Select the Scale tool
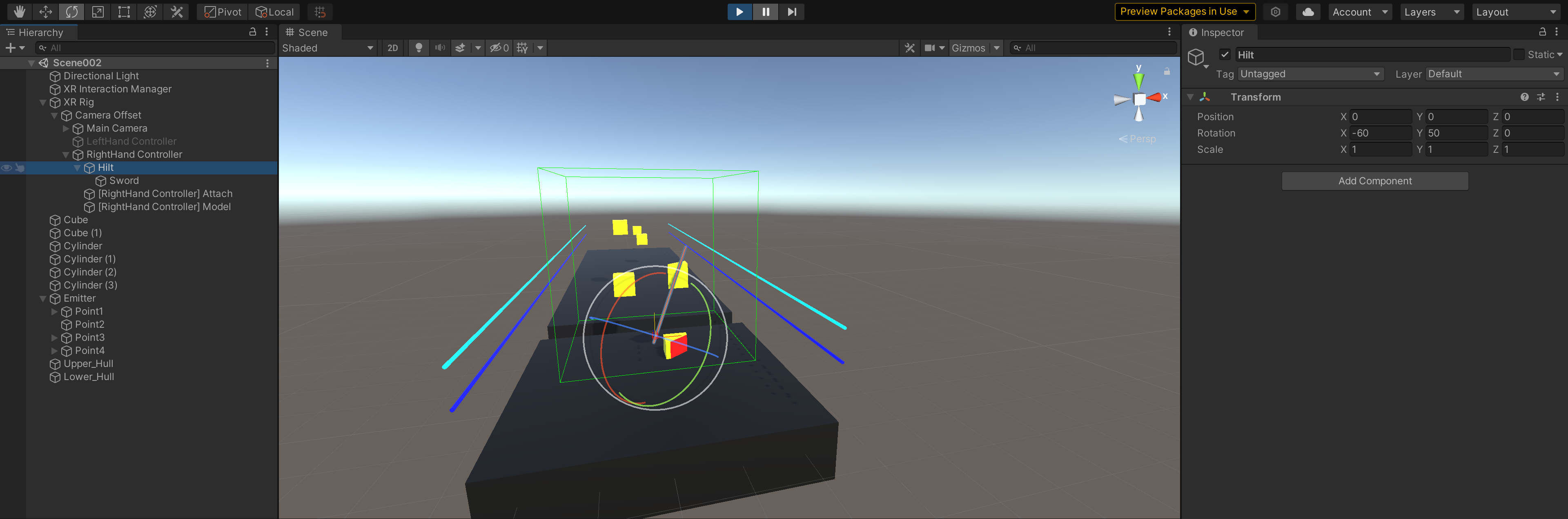Image resolution: width=1568 pixels, height=519 pixels. tap(98, 11)
